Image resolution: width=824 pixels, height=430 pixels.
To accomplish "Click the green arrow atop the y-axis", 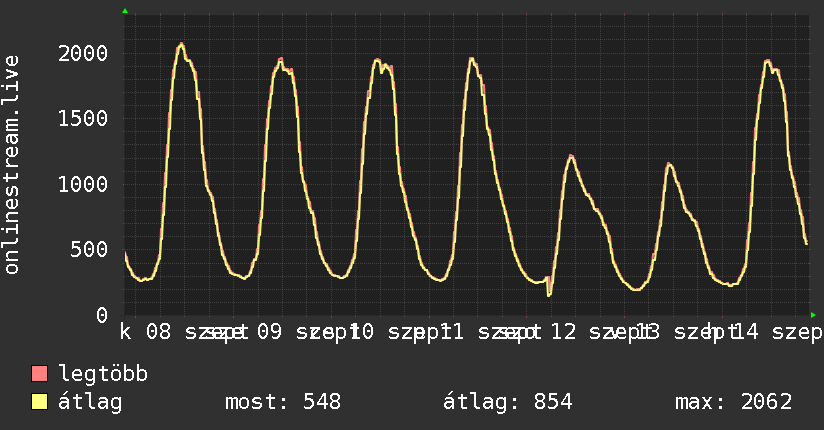I will 125,11.
